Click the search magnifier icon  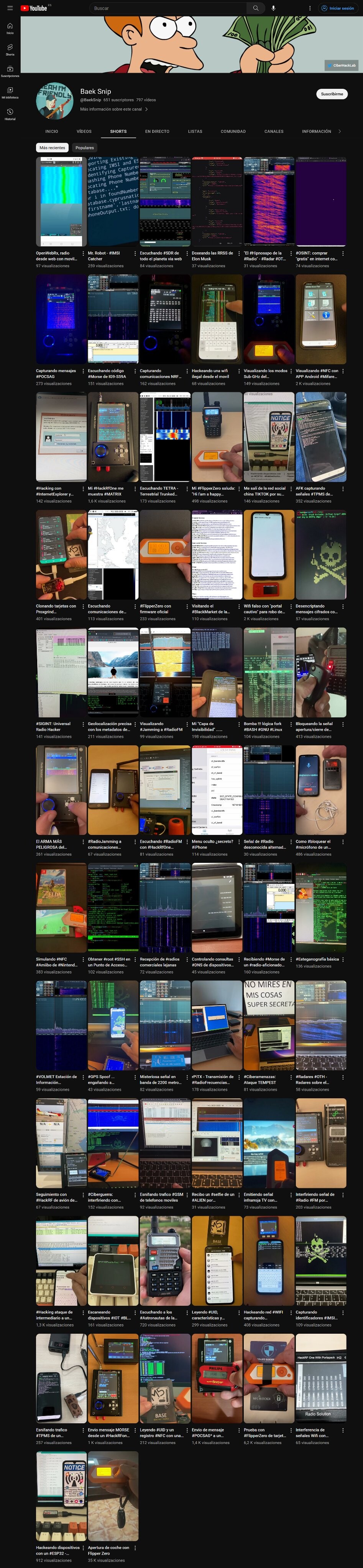256,8
